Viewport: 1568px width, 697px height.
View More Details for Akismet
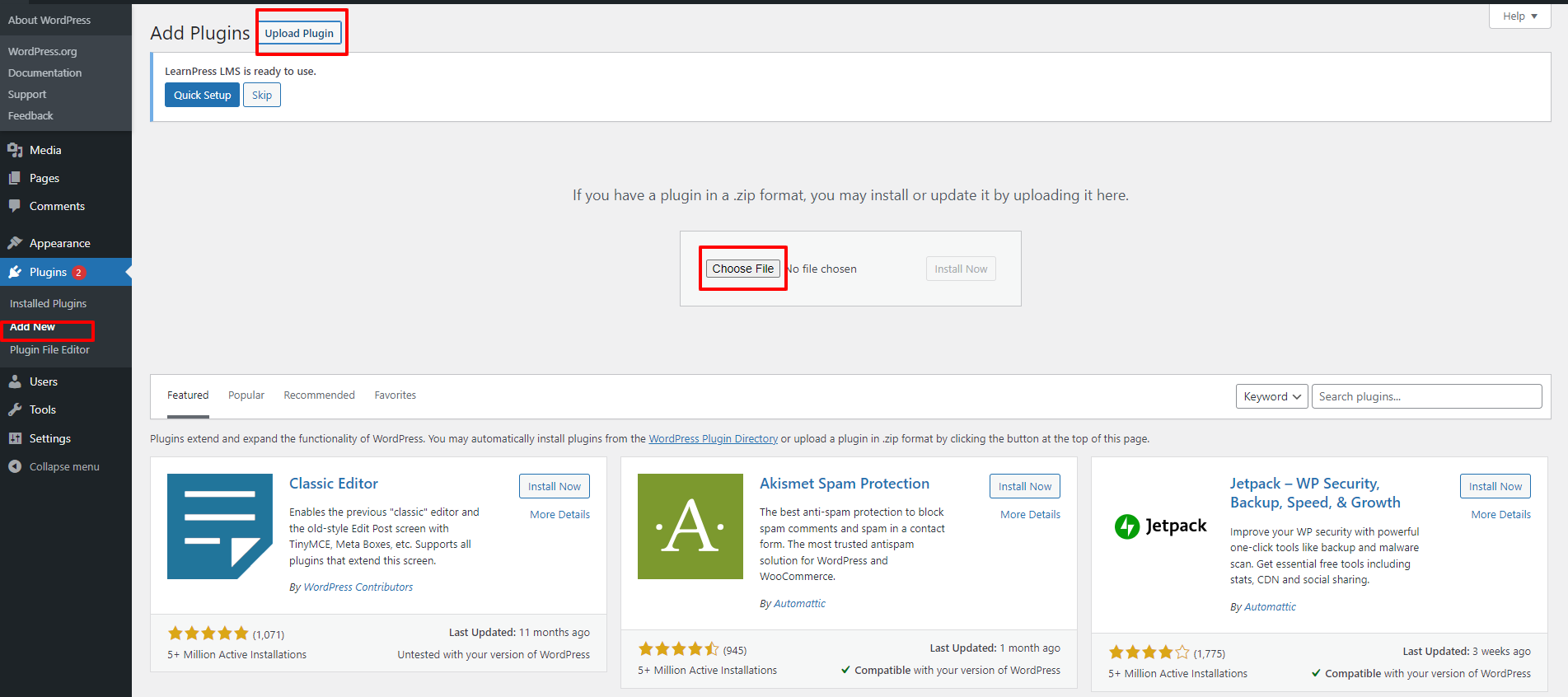point(1030,514)
